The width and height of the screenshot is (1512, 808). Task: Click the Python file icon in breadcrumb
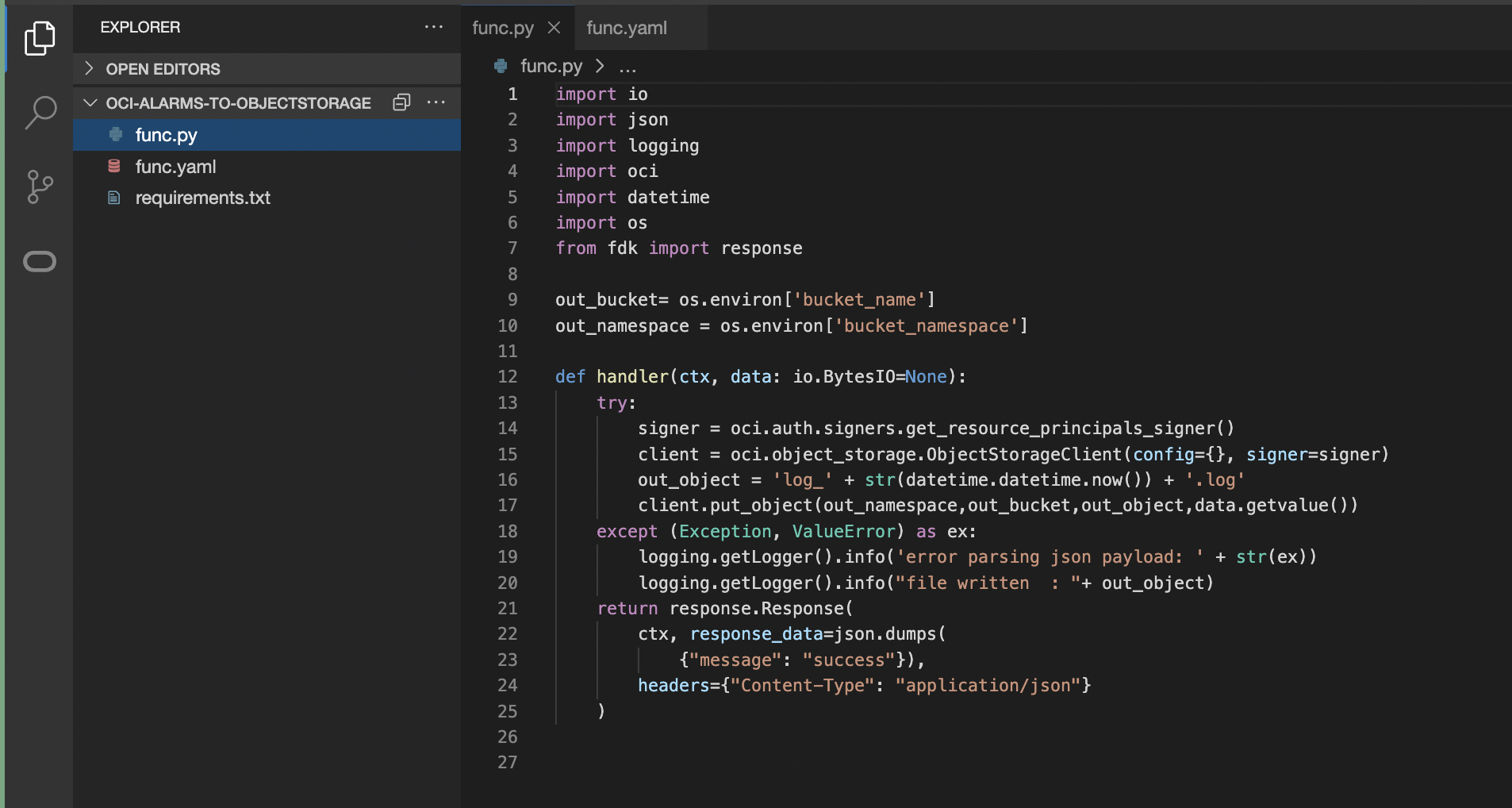coord(501,67)
